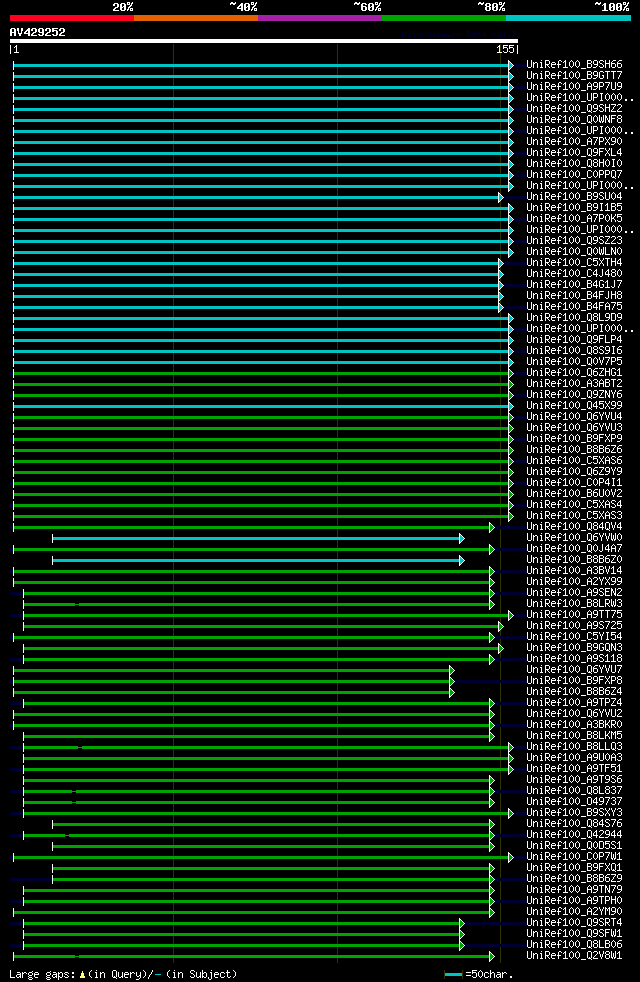The image size is (640, 982).
Task: Select the UniRef100_Q9FLP4 label
Action: (574, 339)
